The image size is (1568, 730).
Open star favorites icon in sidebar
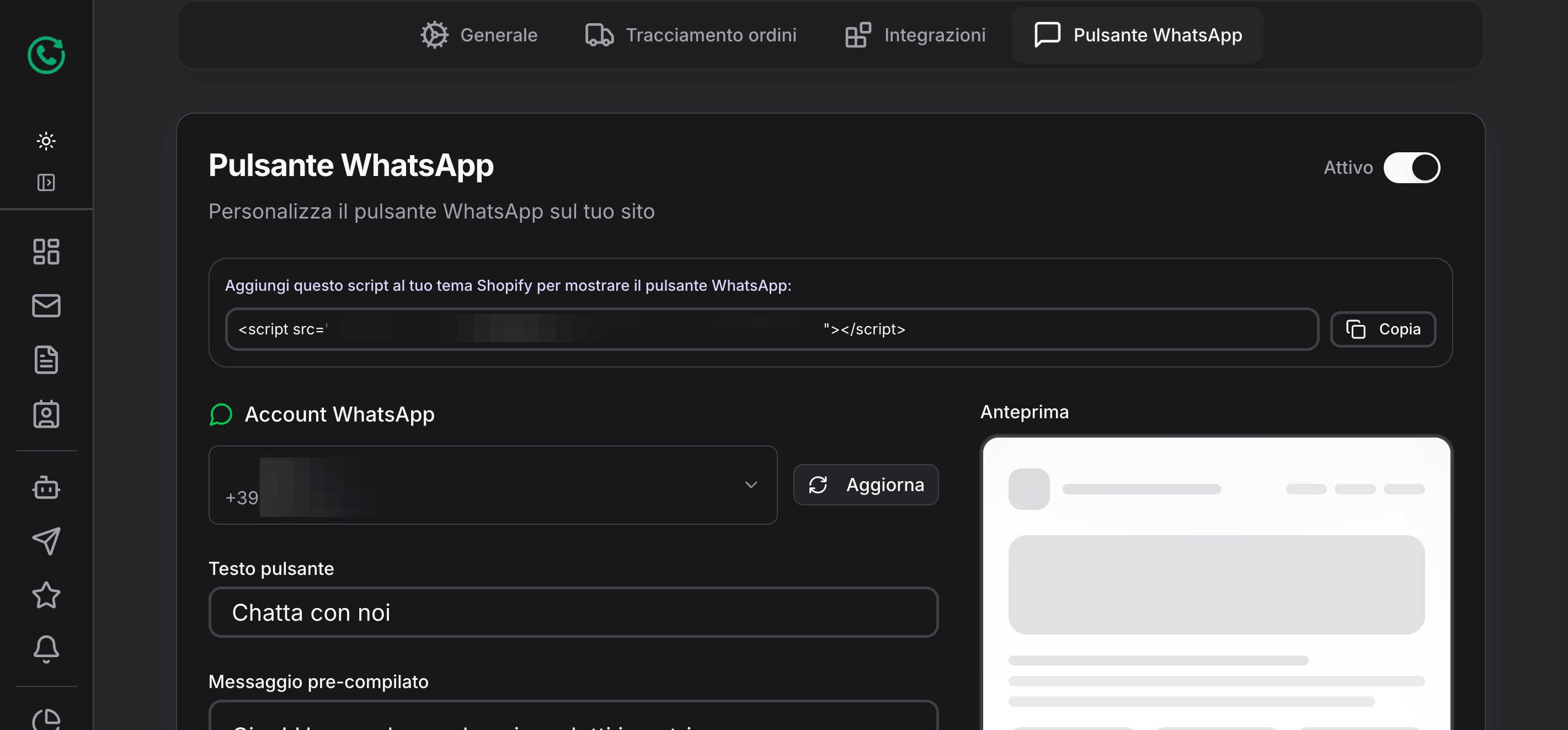(46, 595)
